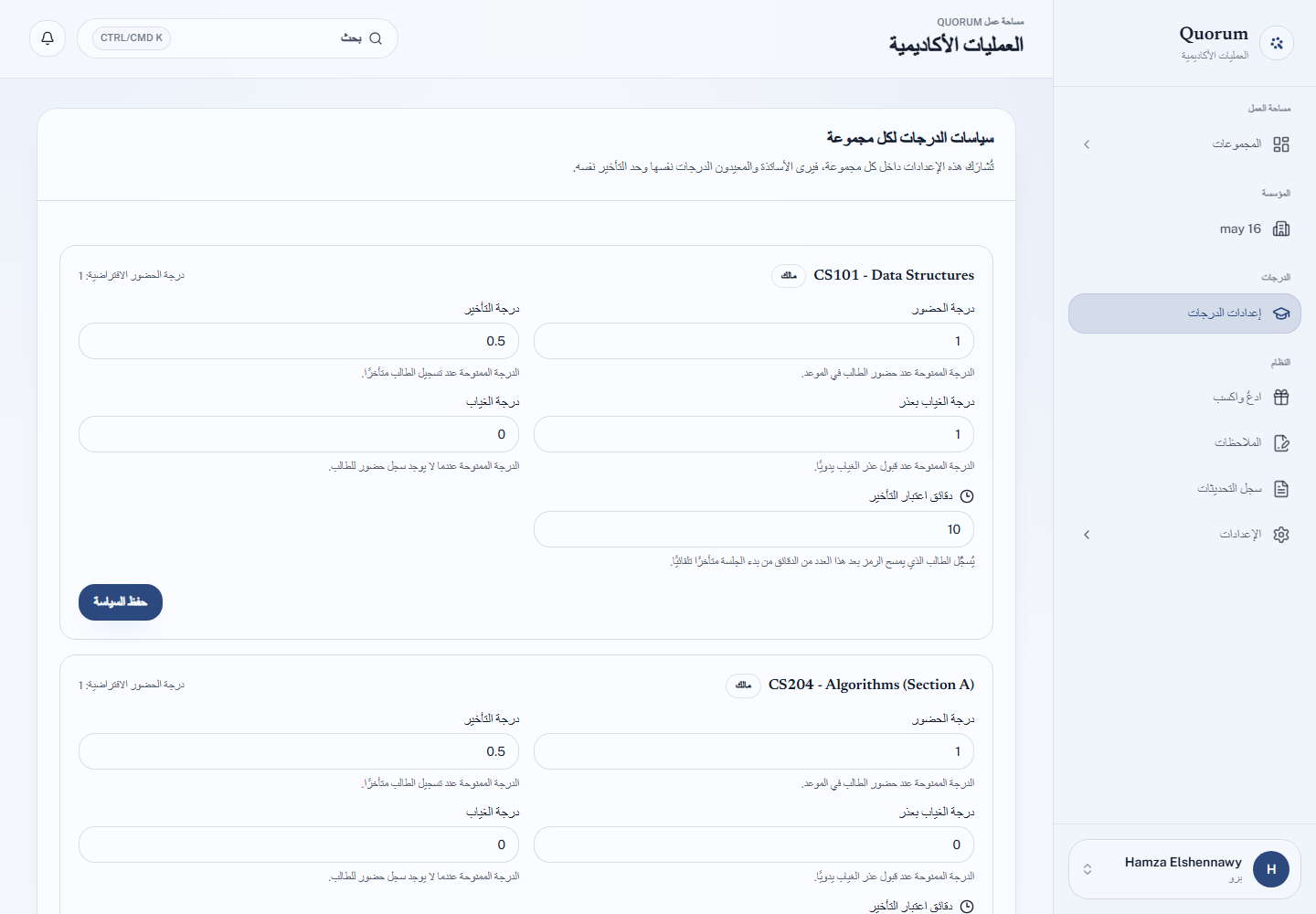Click the Quorum logo icon
The width and height of the screenshot is (1316, 914).
[1277, 43]
